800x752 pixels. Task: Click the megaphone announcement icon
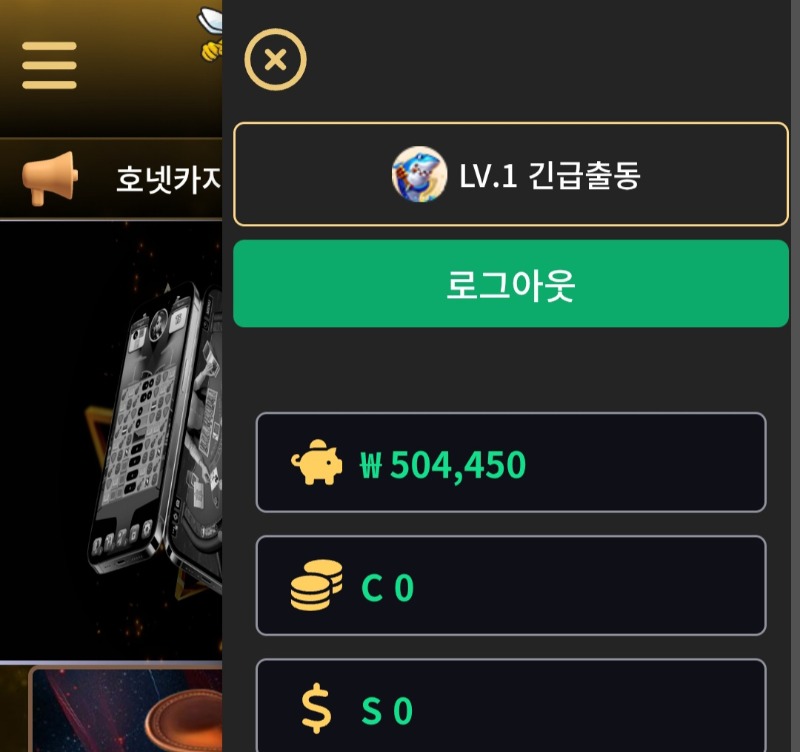pyautogui.click(x=49, y=179)
